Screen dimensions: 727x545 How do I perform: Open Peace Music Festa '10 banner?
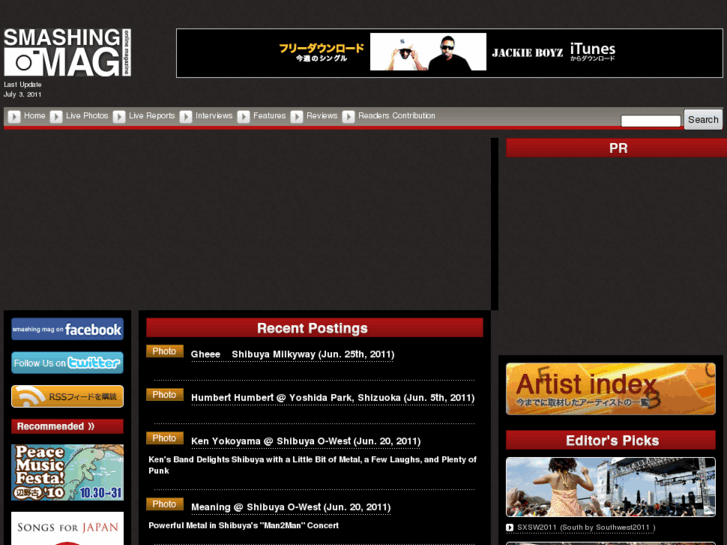(x=68, y=472)
